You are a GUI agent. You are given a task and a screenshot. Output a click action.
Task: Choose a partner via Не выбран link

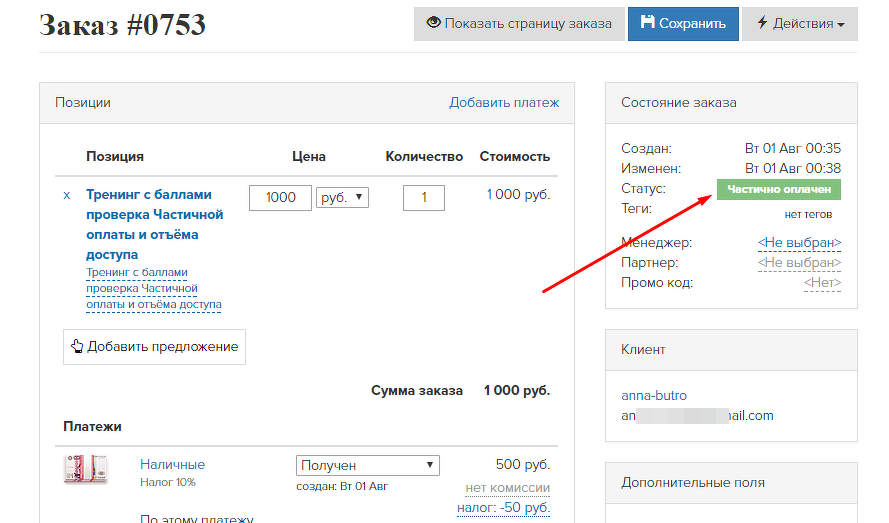click(799, 263)
